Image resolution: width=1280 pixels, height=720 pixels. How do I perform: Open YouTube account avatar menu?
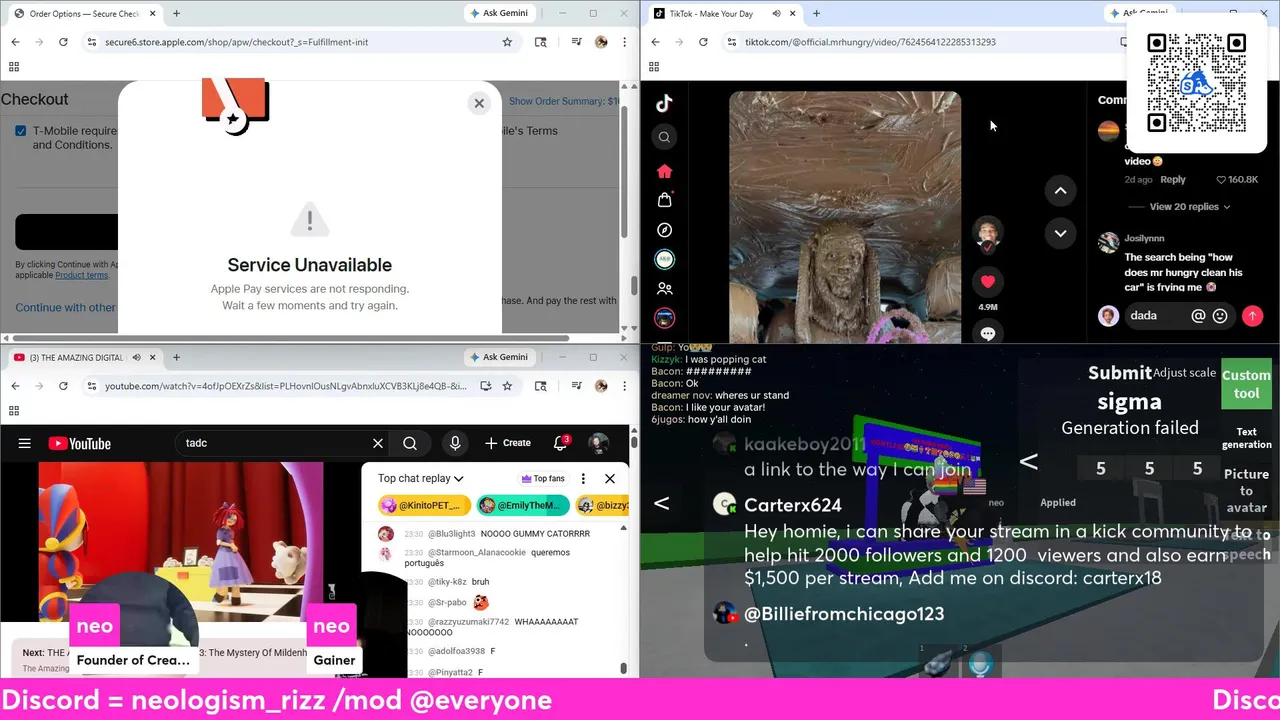(x=598, y=443)
